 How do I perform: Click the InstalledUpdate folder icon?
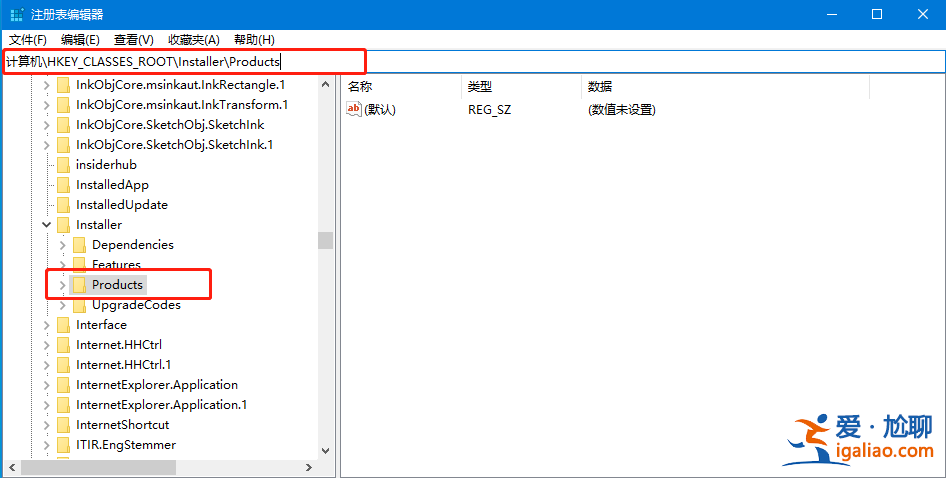point(63,205)
